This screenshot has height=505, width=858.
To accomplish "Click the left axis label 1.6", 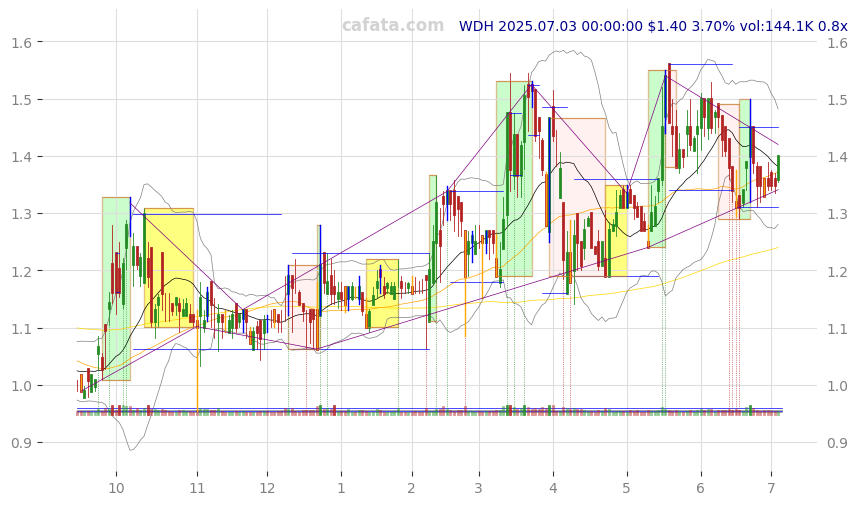I will tap(21, 42).
